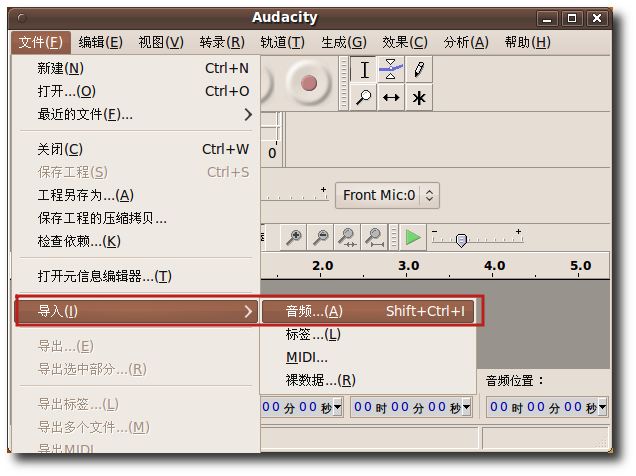This screenshot has width=636, height=476.
Task: Click the timeline ruler at 4.0
Action: pos(494,266)
